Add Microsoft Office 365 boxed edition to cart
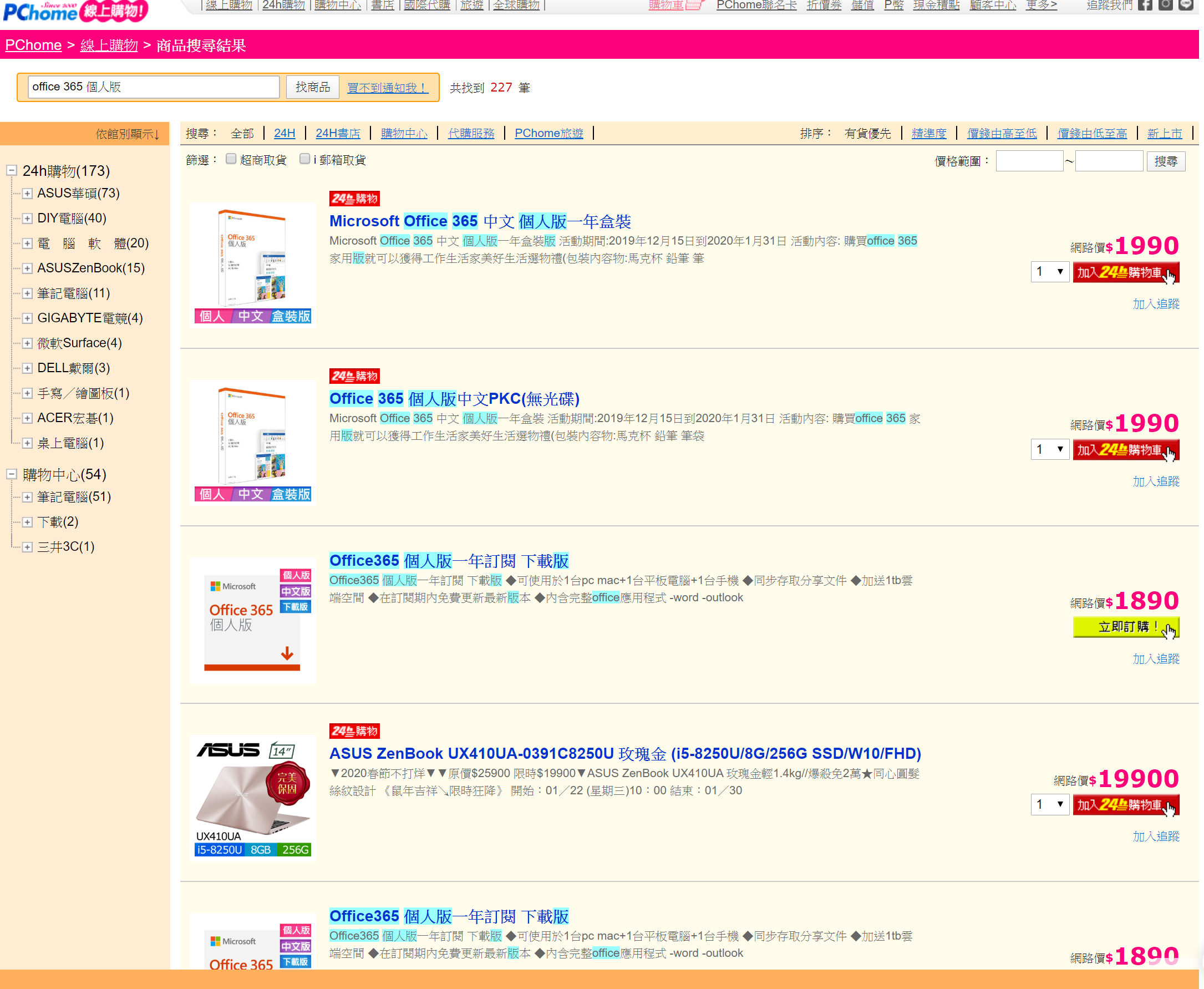 (x=1125, y=273)
